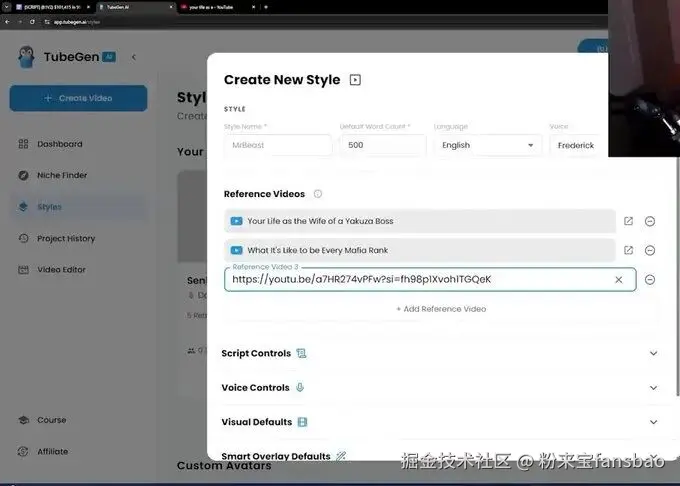
Task: Click the modal's vertical scrollbar
Action: point(677,276)
